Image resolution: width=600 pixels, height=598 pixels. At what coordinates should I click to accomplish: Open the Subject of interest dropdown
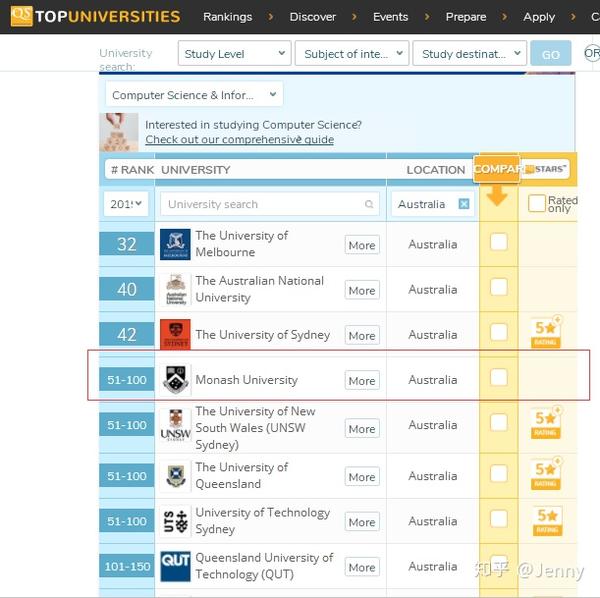[x=352, y=54]
